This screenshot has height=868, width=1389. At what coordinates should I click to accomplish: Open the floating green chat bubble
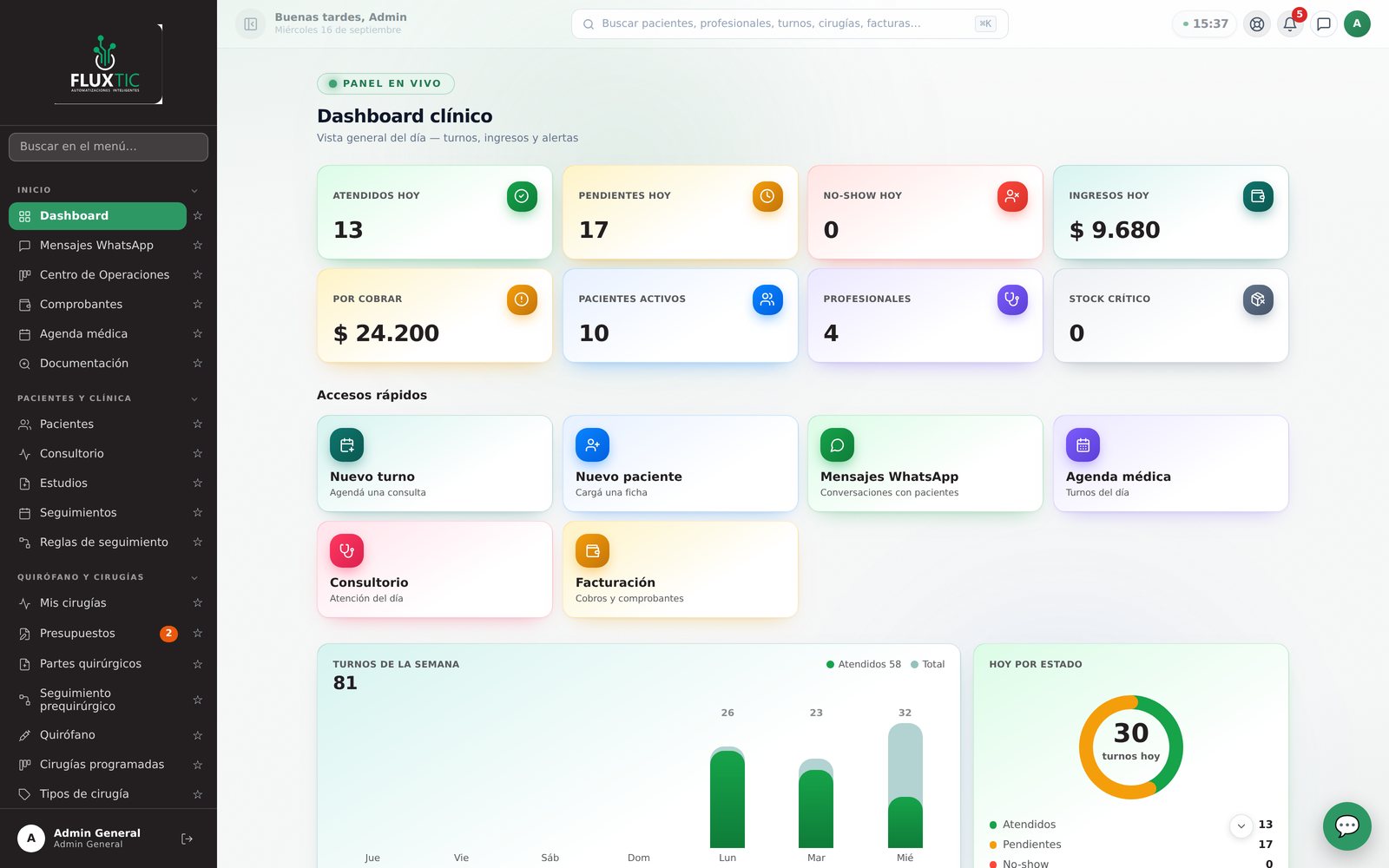[x=1346, y=825]
